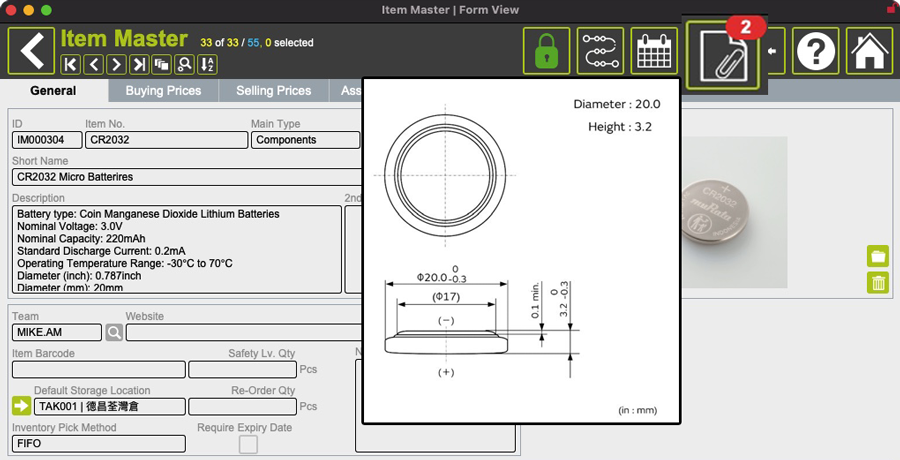Advance to the next record

coord(116,65)
